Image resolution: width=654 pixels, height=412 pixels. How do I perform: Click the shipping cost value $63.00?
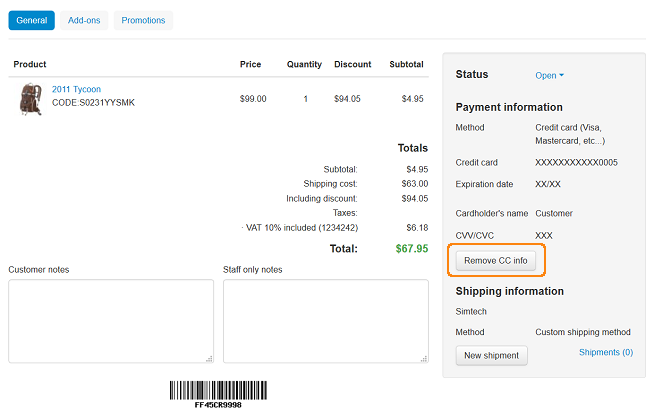415,184
